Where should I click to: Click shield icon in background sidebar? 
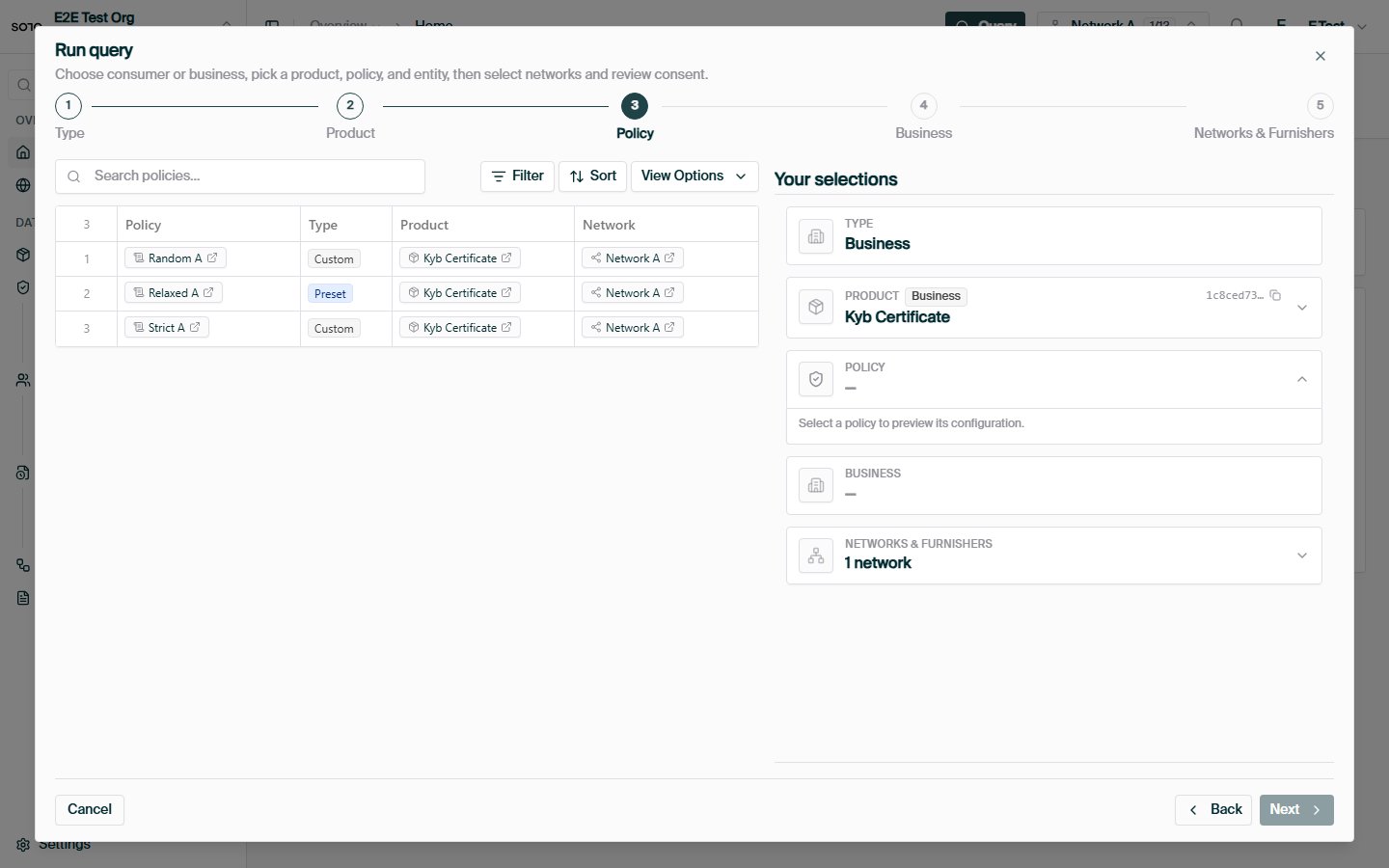pyautogui.click(x=23, y=287)
